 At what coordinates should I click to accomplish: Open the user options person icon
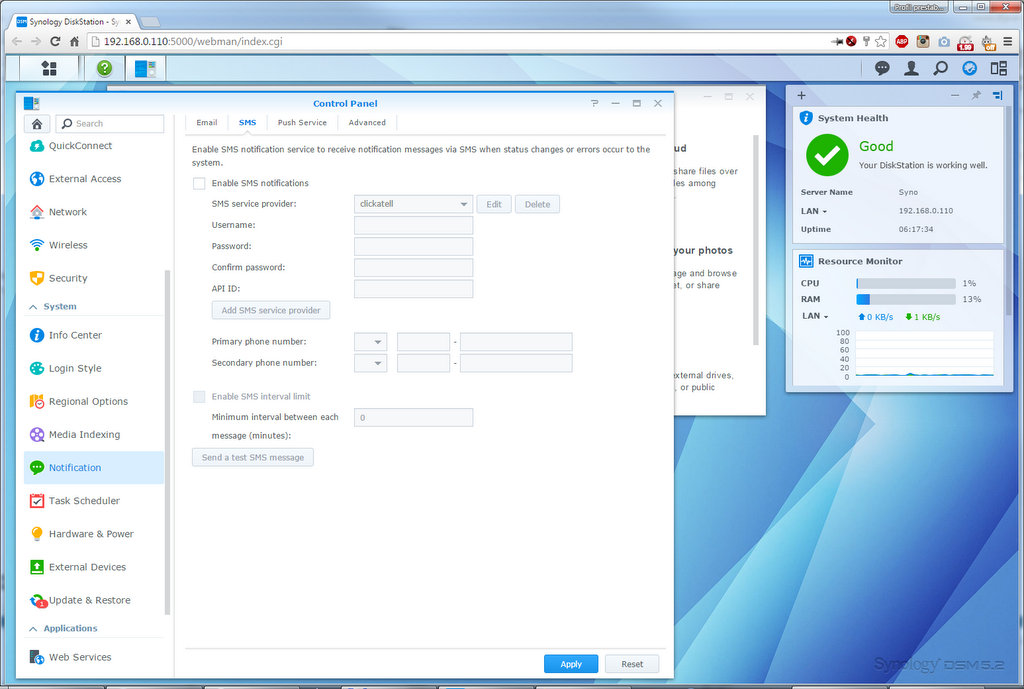tap(911, 68)
